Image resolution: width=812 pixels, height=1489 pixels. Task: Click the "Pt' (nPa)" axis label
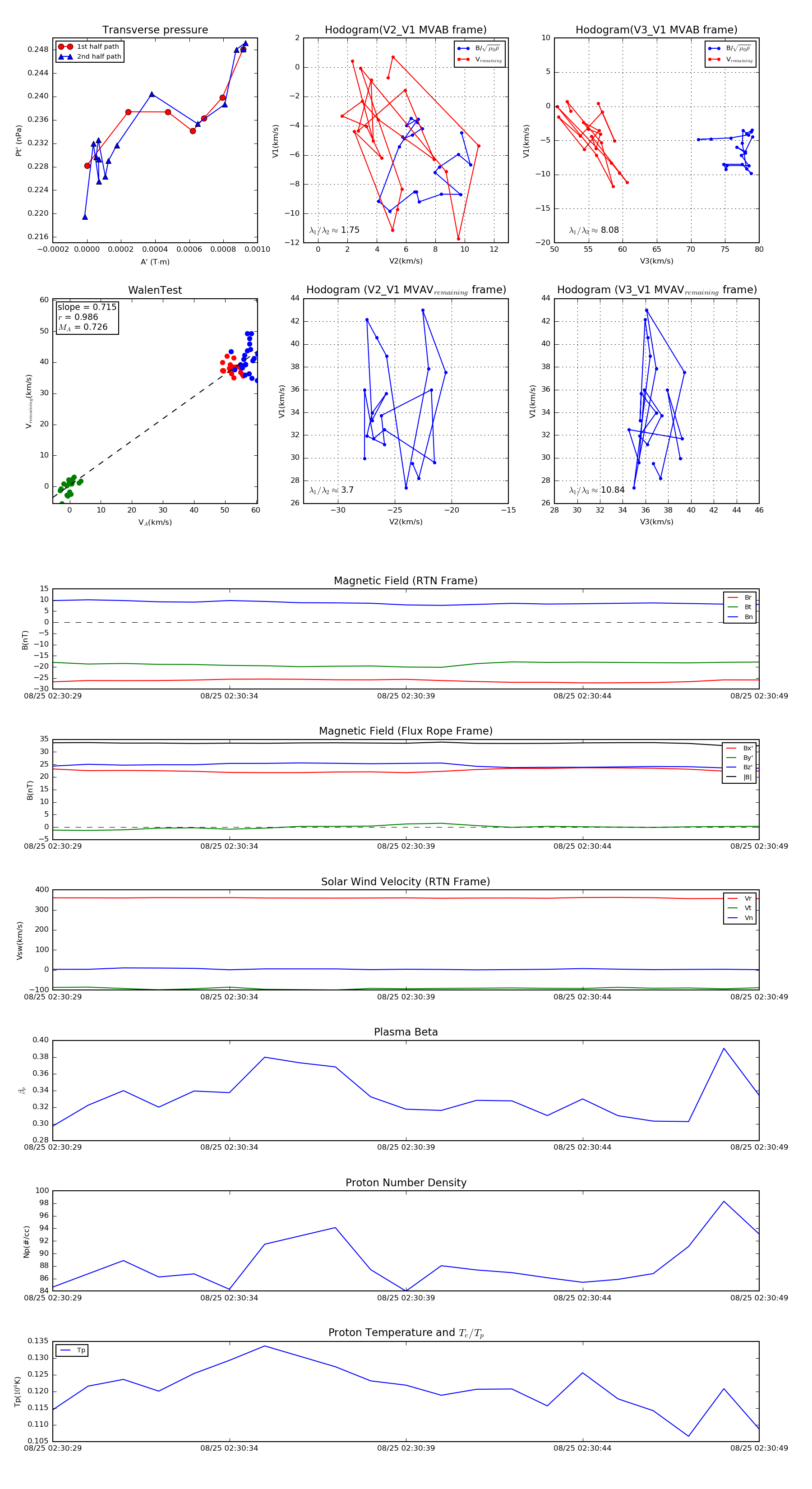point(18,140)
